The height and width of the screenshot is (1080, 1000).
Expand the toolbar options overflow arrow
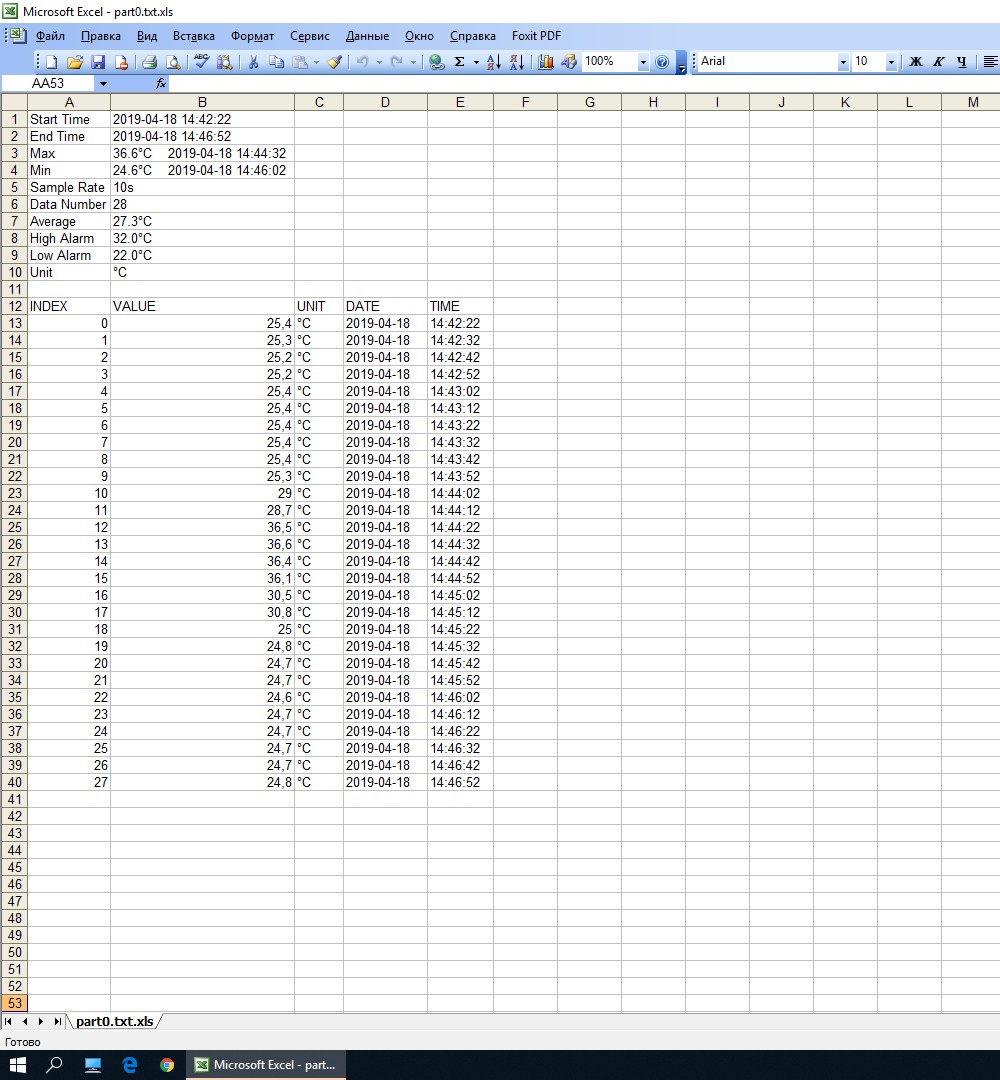coord(682,62)
